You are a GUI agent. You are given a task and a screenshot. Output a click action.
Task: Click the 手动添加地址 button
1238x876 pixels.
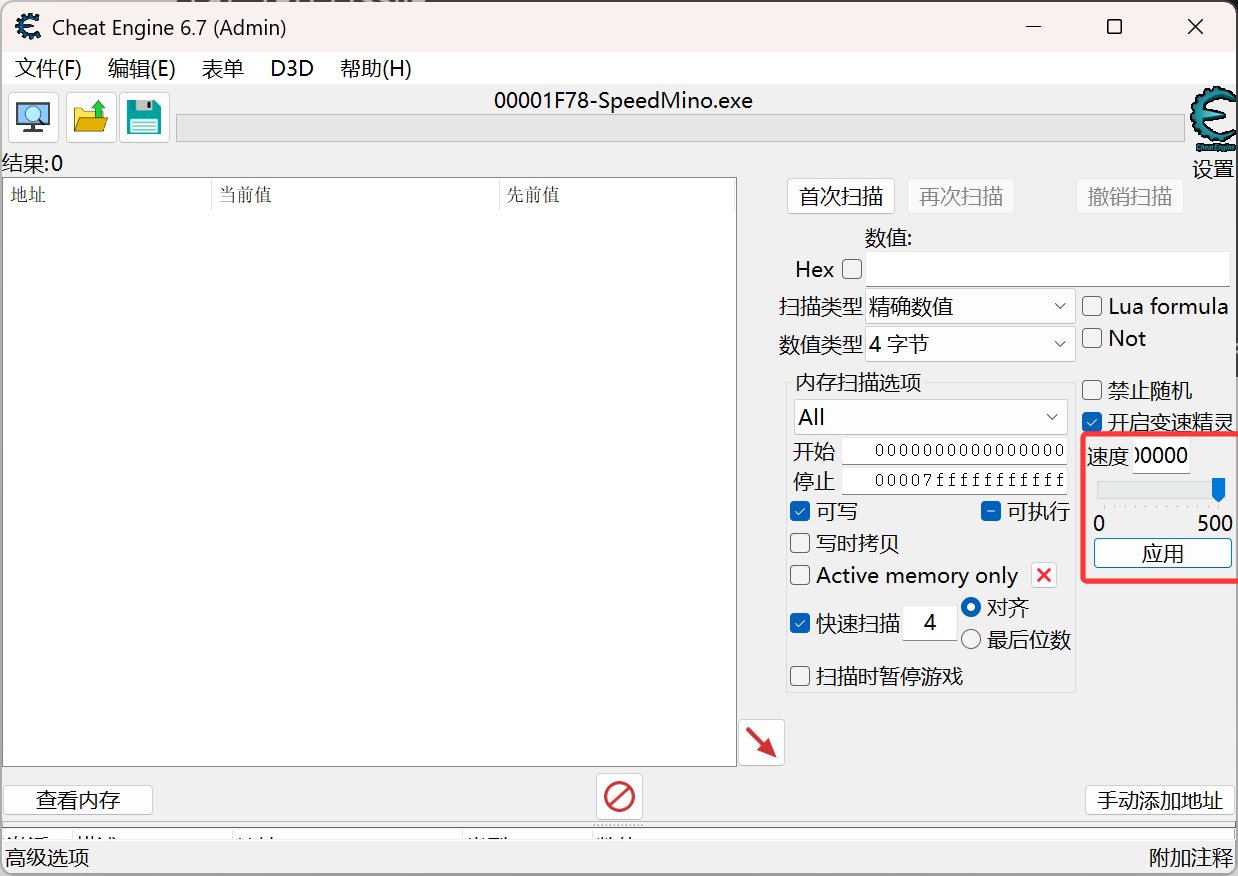tap(1160, 800)
